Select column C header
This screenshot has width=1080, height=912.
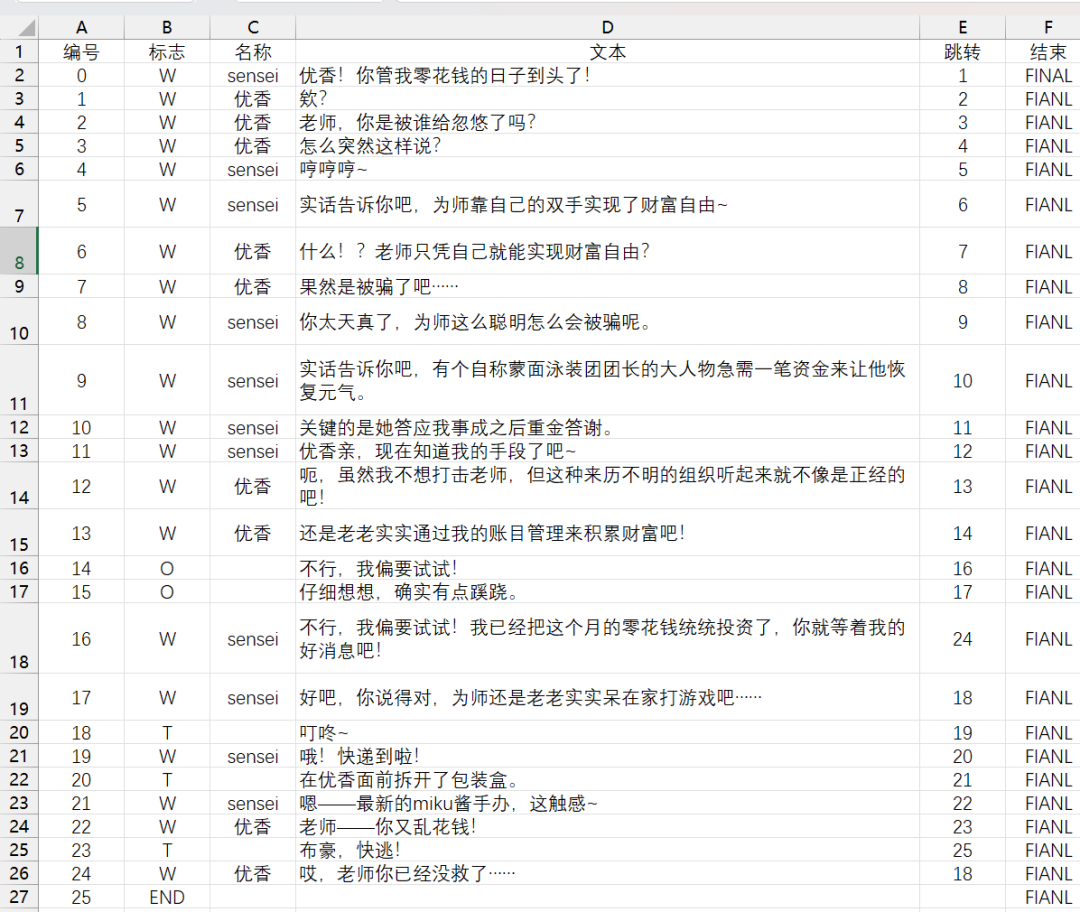click(253, 28)
